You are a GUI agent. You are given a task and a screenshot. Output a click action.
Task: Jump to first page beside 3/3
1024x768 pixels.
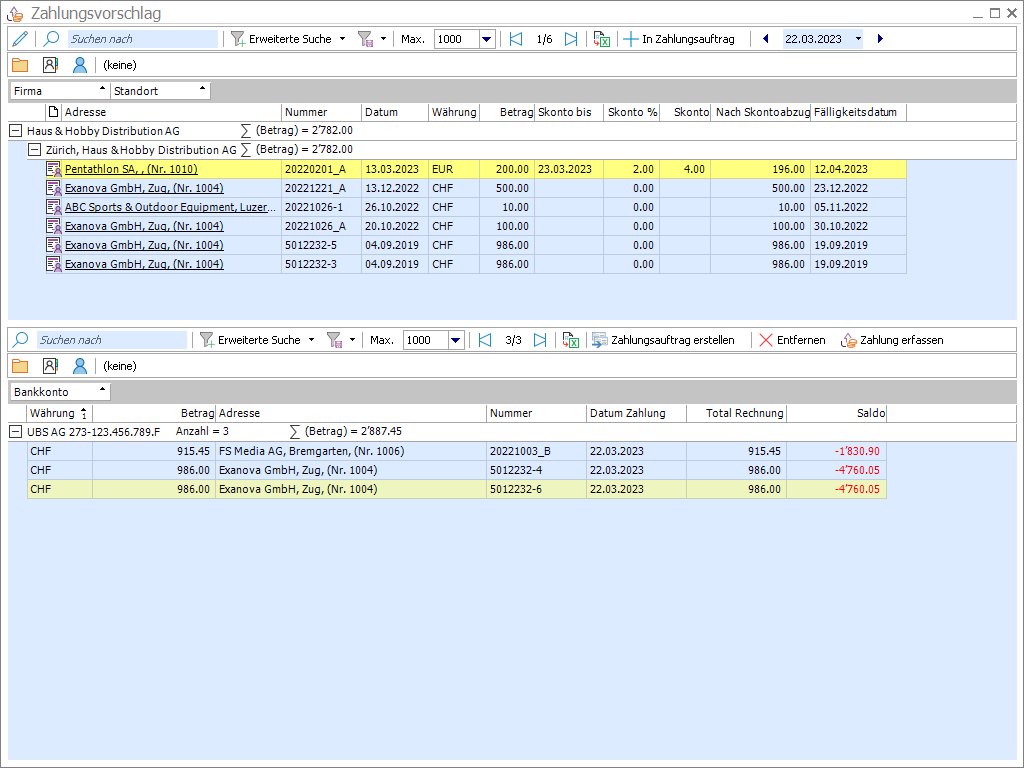[x=485, y=340]
